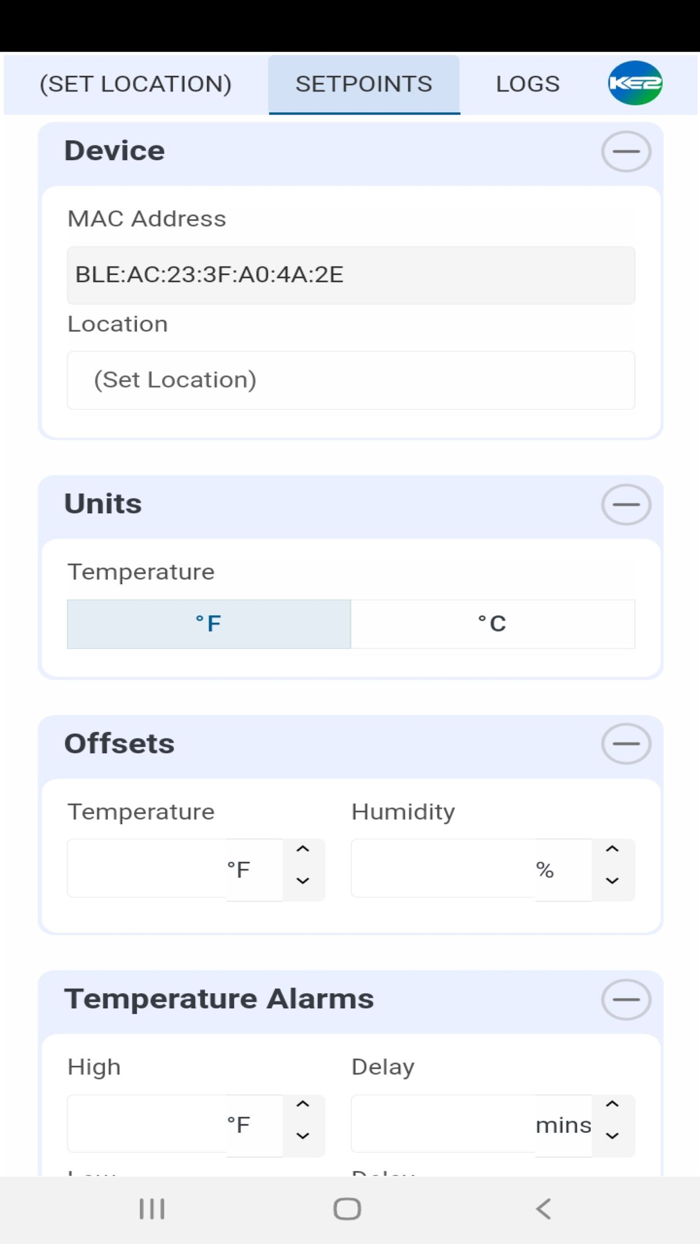The height and width of the screenshot is (1244, 700).
Task: Increase the alarm Delay minutes
Action: [x=612, y=1105]
